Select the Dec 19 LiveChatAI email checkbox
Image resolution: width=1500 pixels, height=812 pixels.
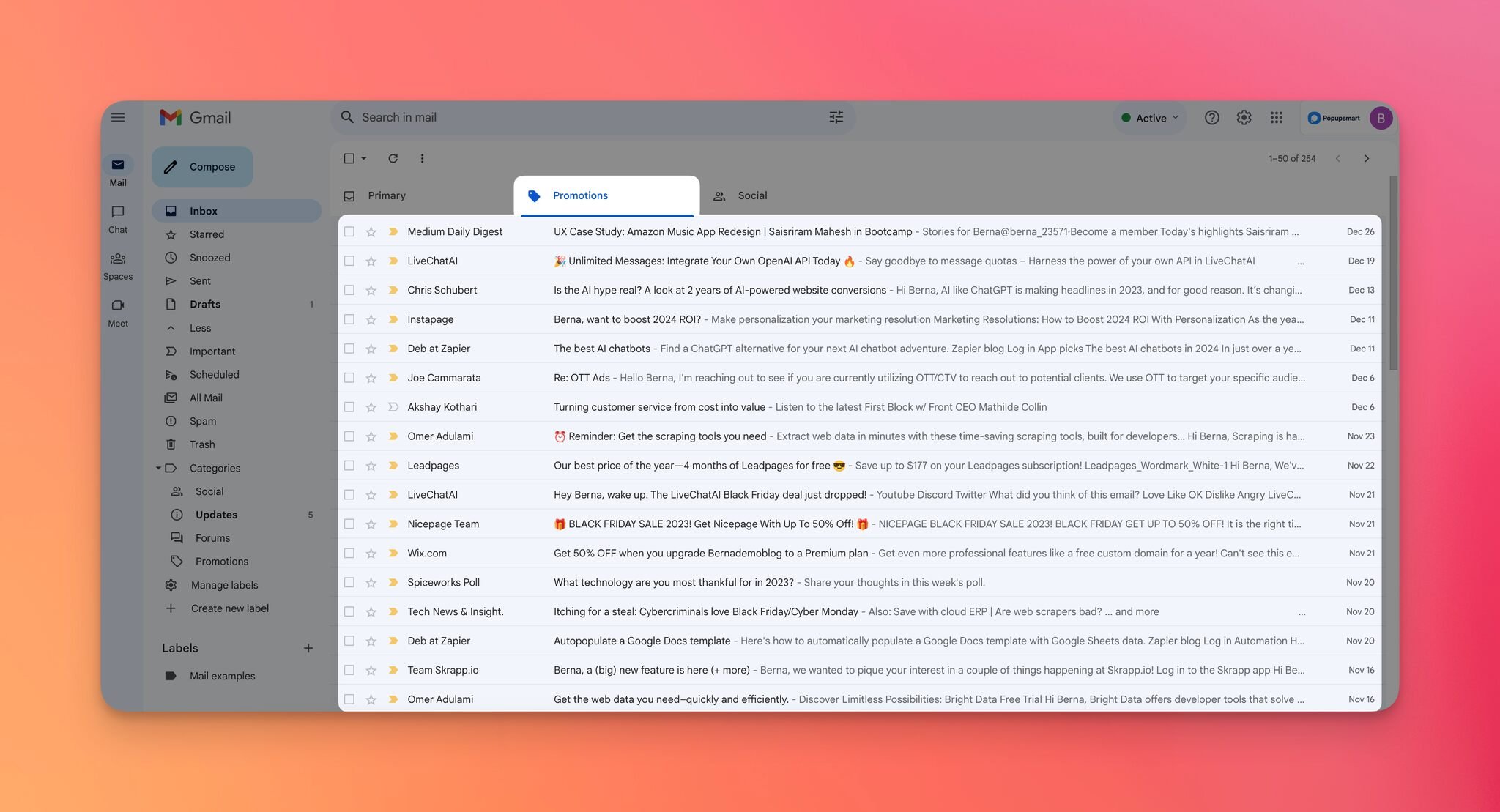pyautogui.click(x=349, y=261)
